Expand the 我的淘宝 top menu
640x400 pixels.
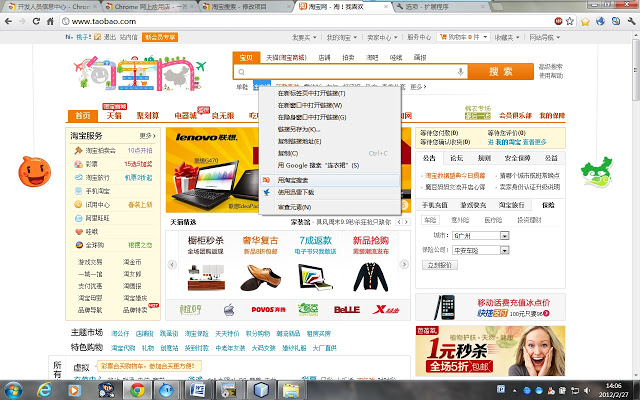342,38
